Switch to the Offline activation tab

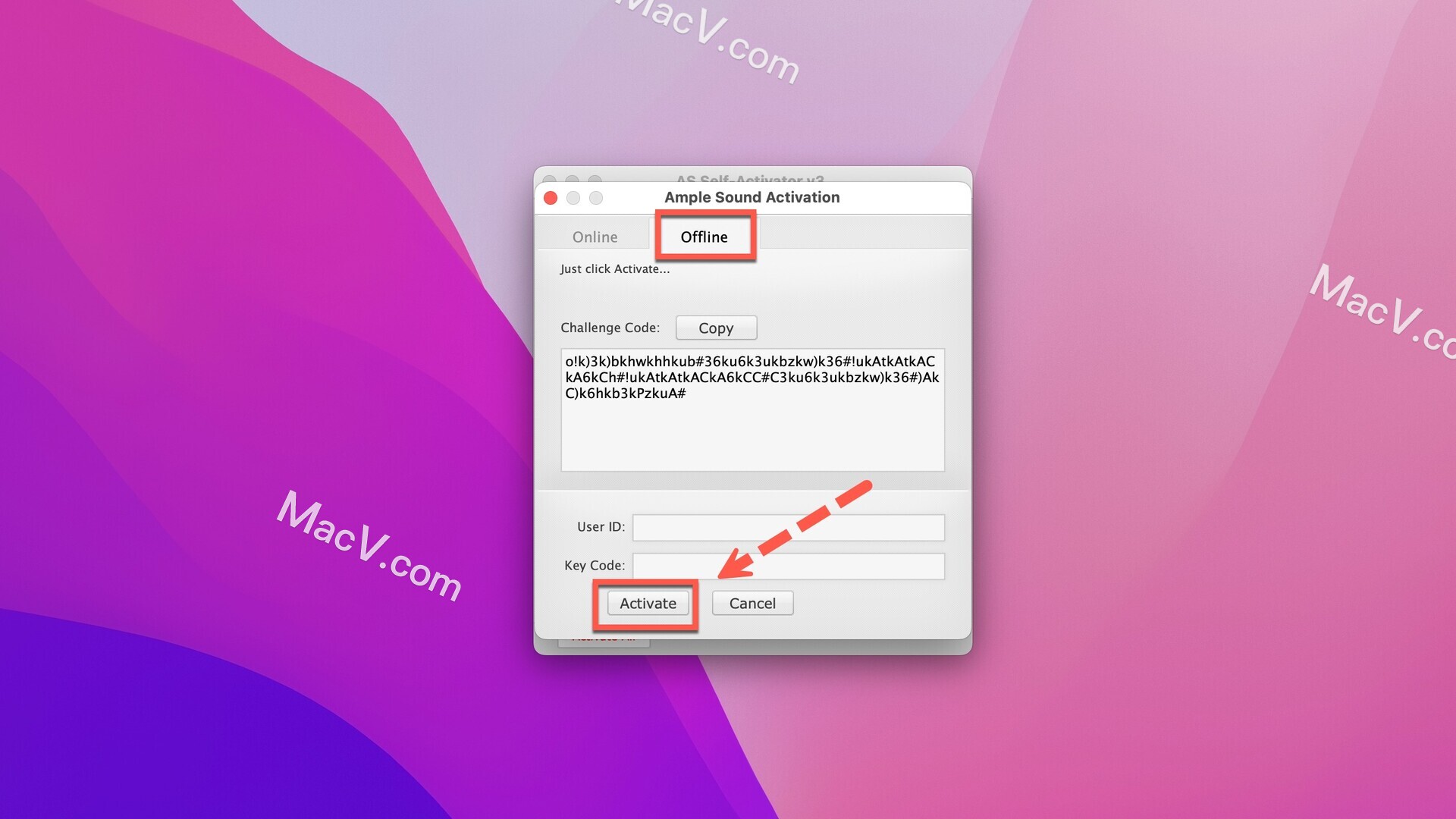coord(702,236)
